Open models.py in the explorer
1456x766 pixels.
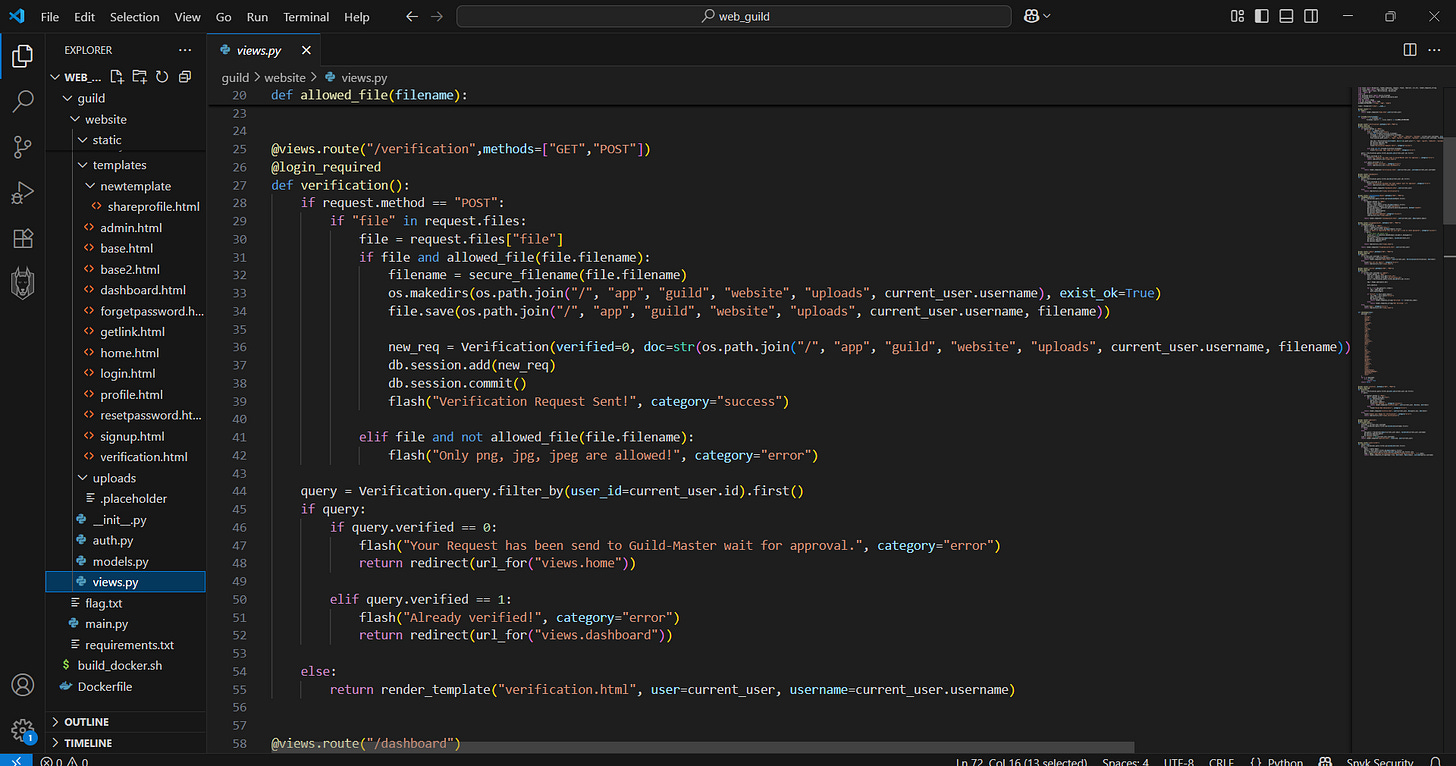click(120, 561)
